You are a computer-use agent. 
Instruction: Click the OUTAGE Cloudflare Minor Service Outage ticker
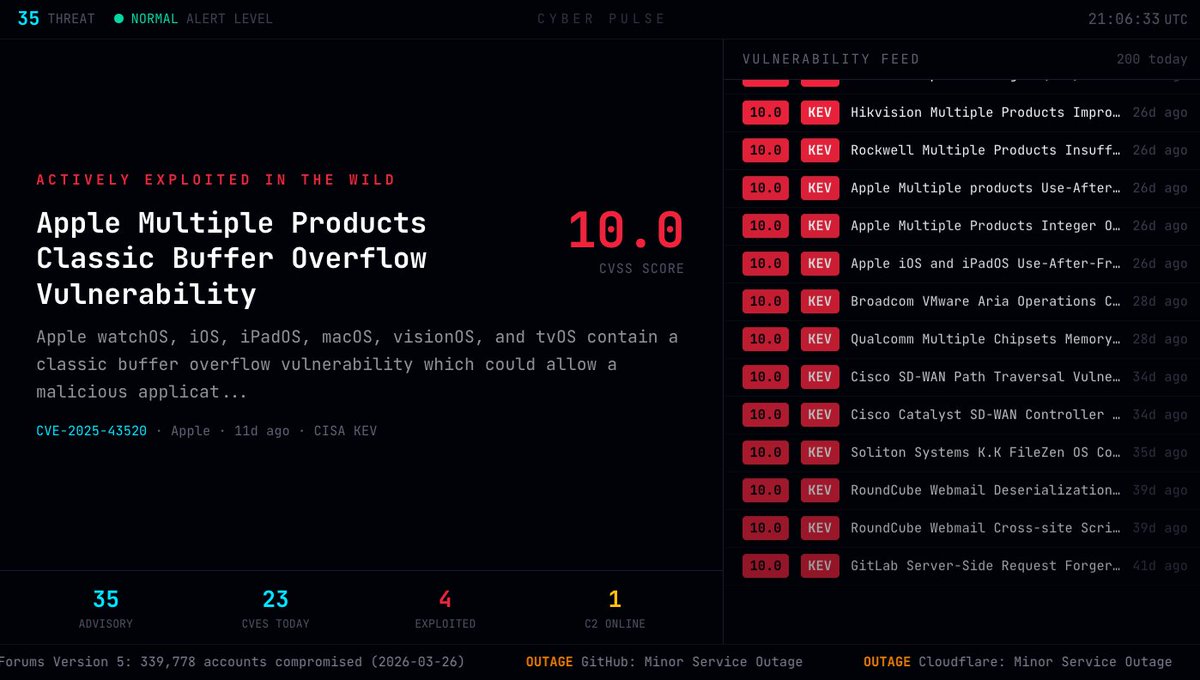point(1018,662)
